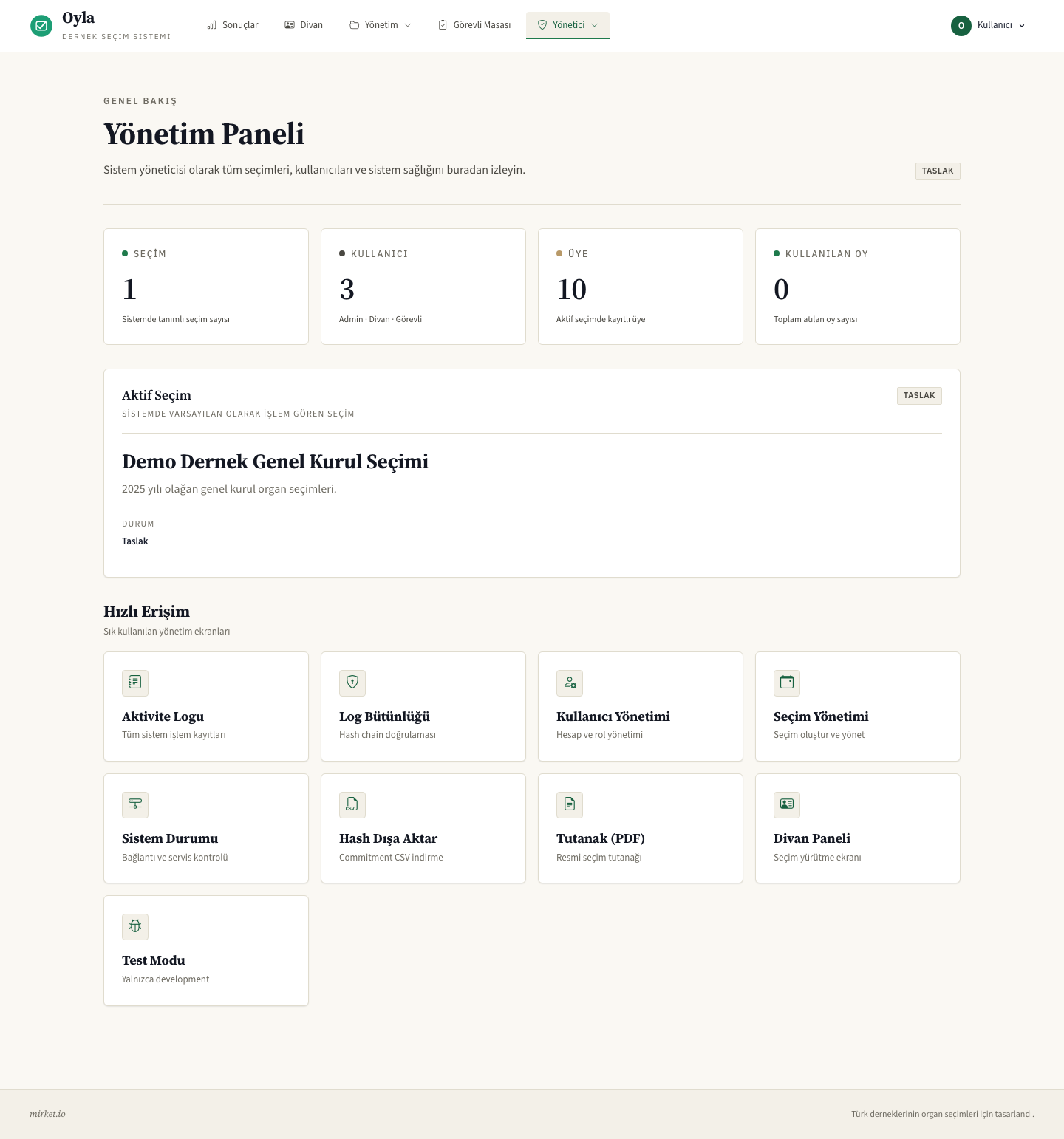Click 'Bağlantı ve servis kontrolü' description

coord(175,858)
